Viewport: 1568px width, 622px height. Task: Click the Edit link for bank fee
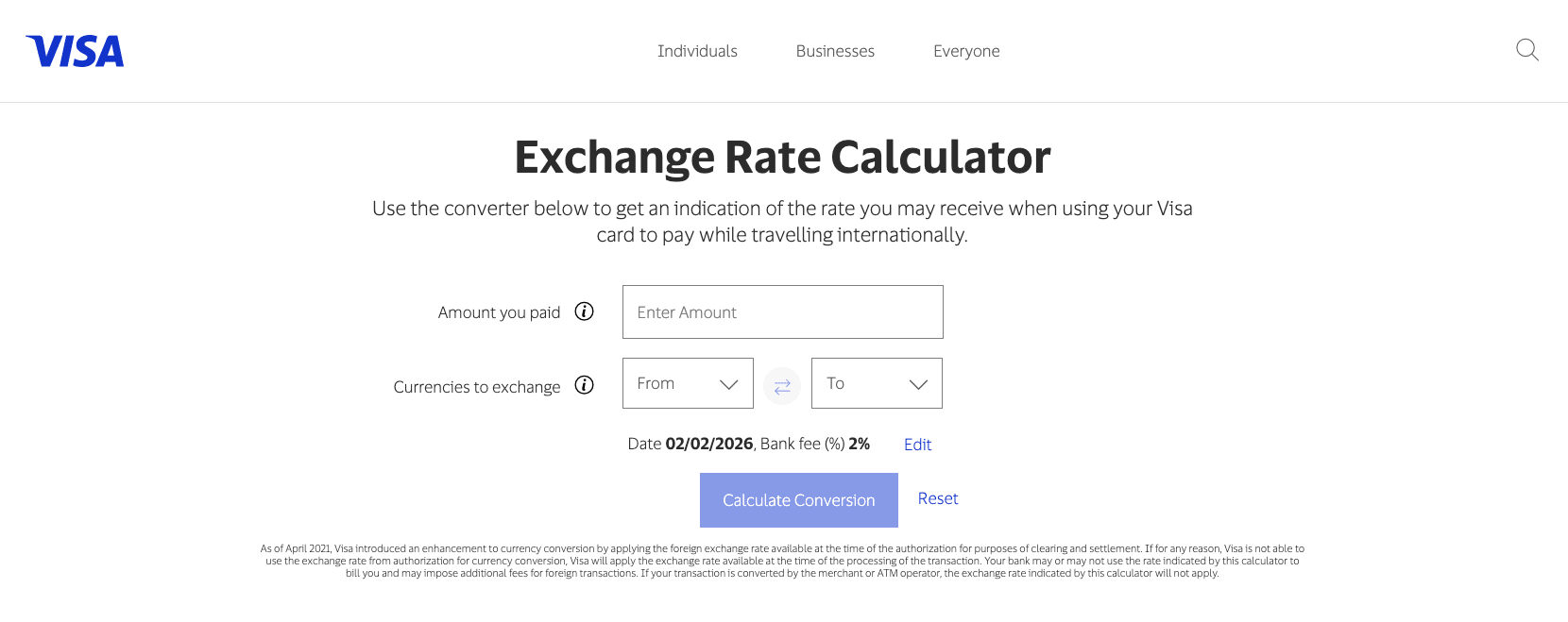pyautogui.click(x=916, y=444)
